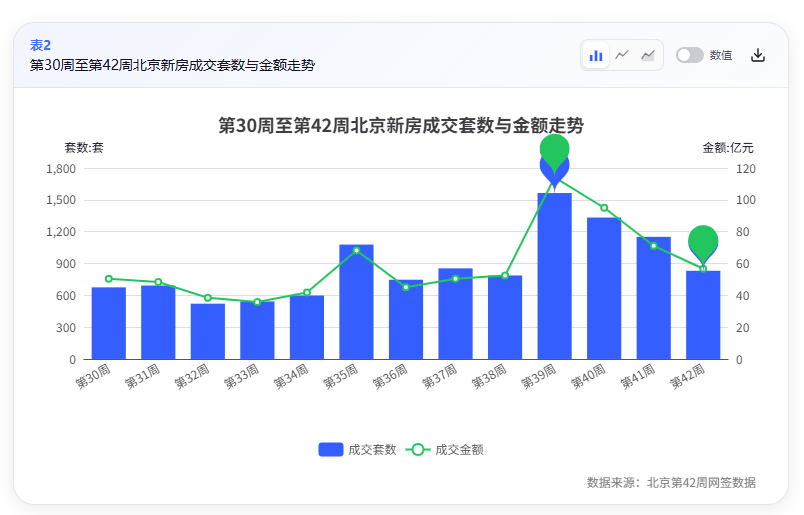Toggle 成交套数 series in legend
Image resolution: width=804 pixels, height=515 pixels.
coord(357,449)
